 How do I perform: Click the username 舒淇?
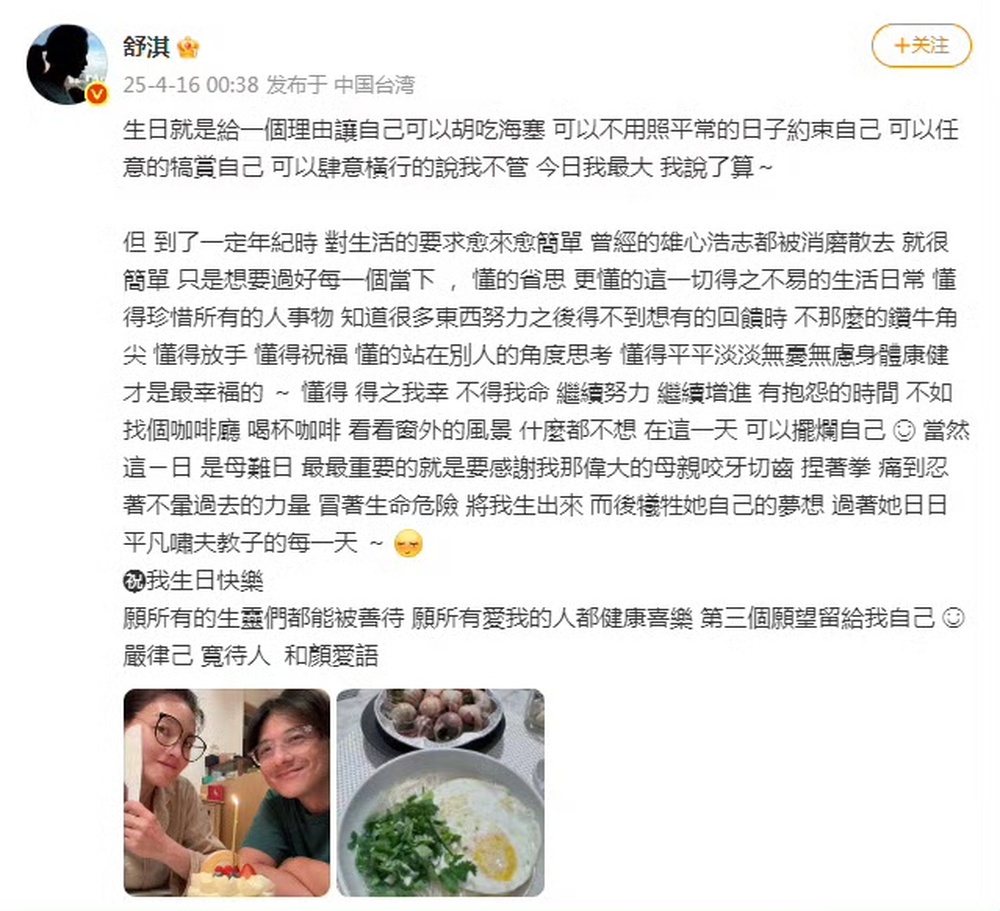147,46
